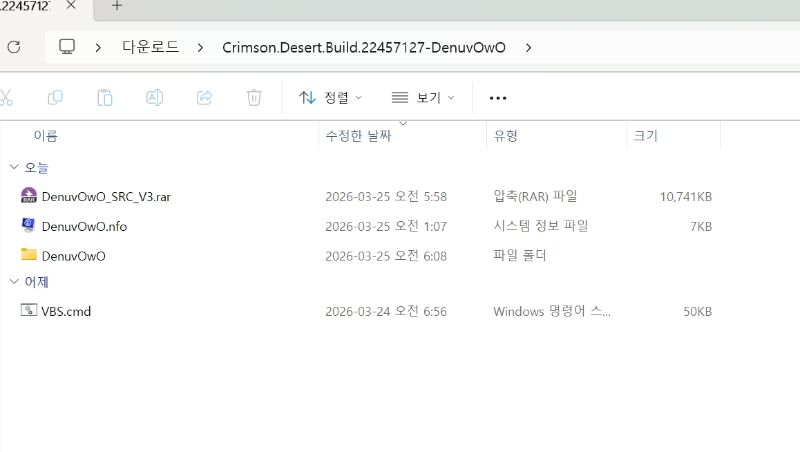Click the copy icon in toolbar
Screen dimensions: 800x452
(55, 97)
